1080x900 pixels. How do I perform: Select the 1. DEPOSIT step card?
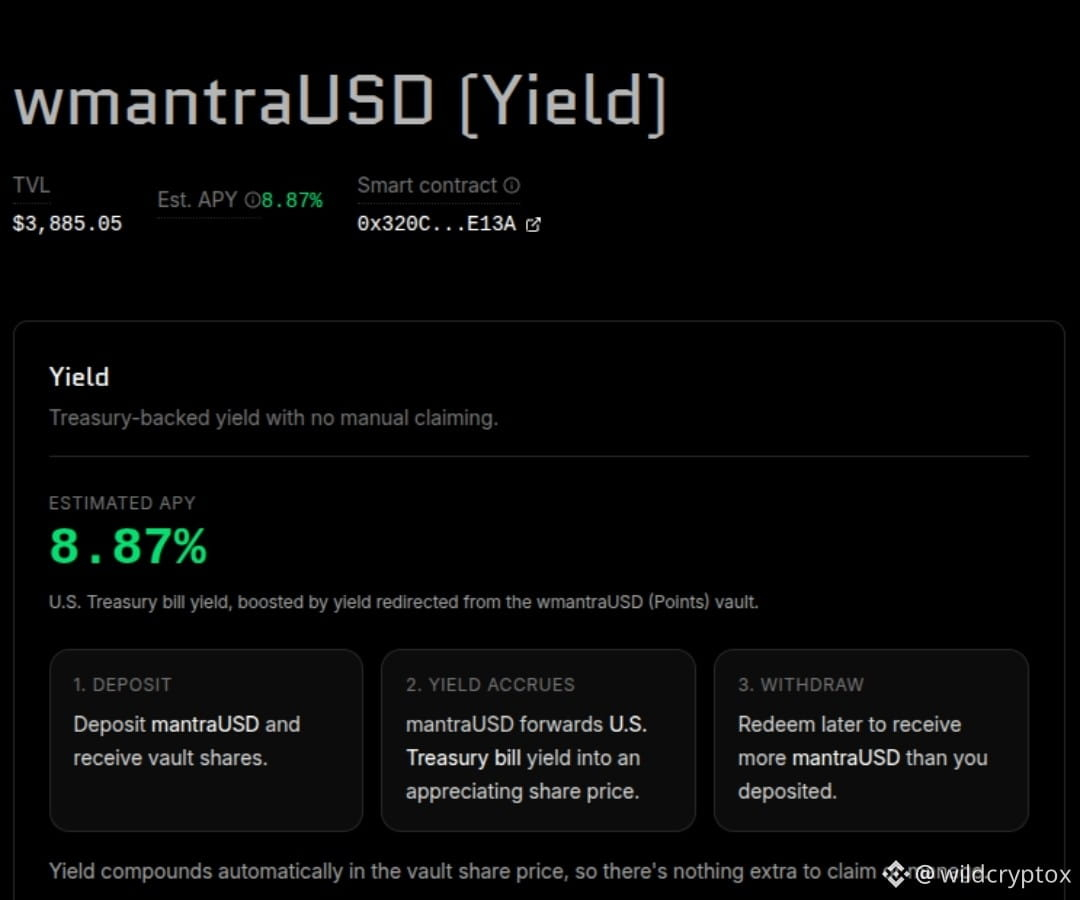[206, 740]
